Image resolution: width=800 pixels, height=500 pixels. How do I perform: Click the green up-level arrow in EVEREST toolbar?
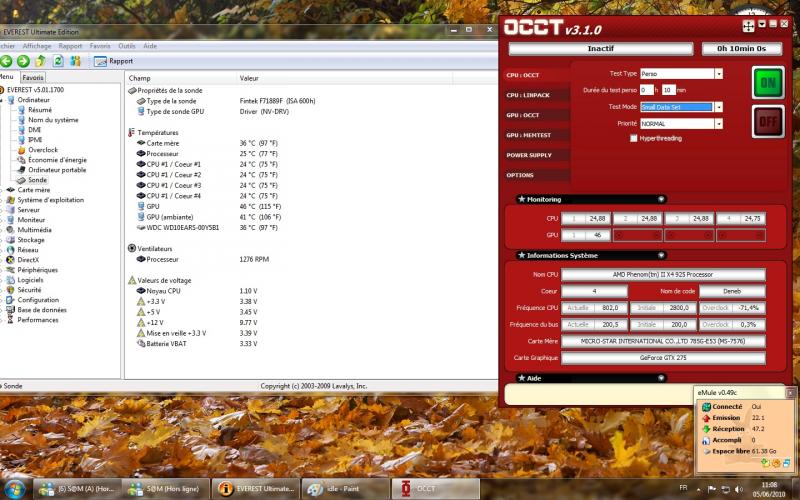(x=40, y=61)
